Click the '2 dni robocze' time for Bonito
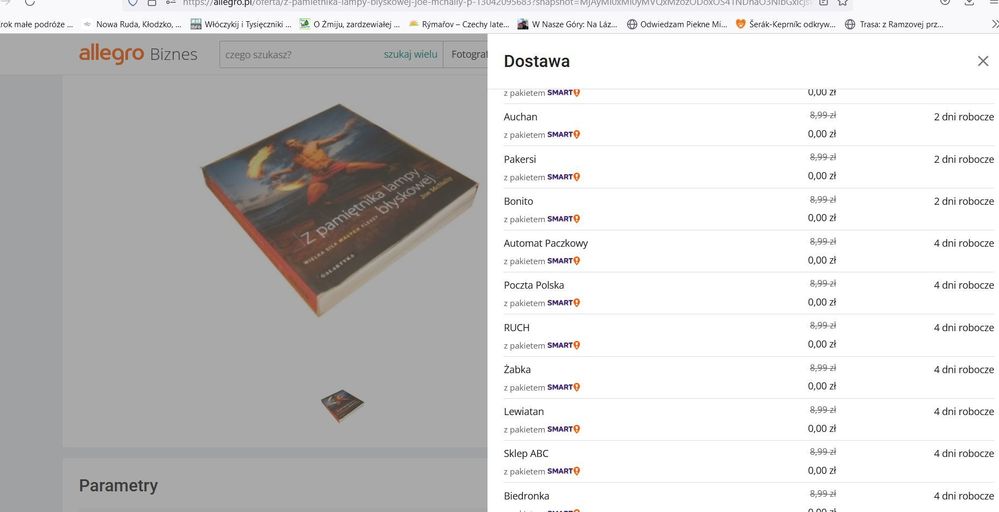The height and width of the screenshot is (512, 999). [963, 201]
